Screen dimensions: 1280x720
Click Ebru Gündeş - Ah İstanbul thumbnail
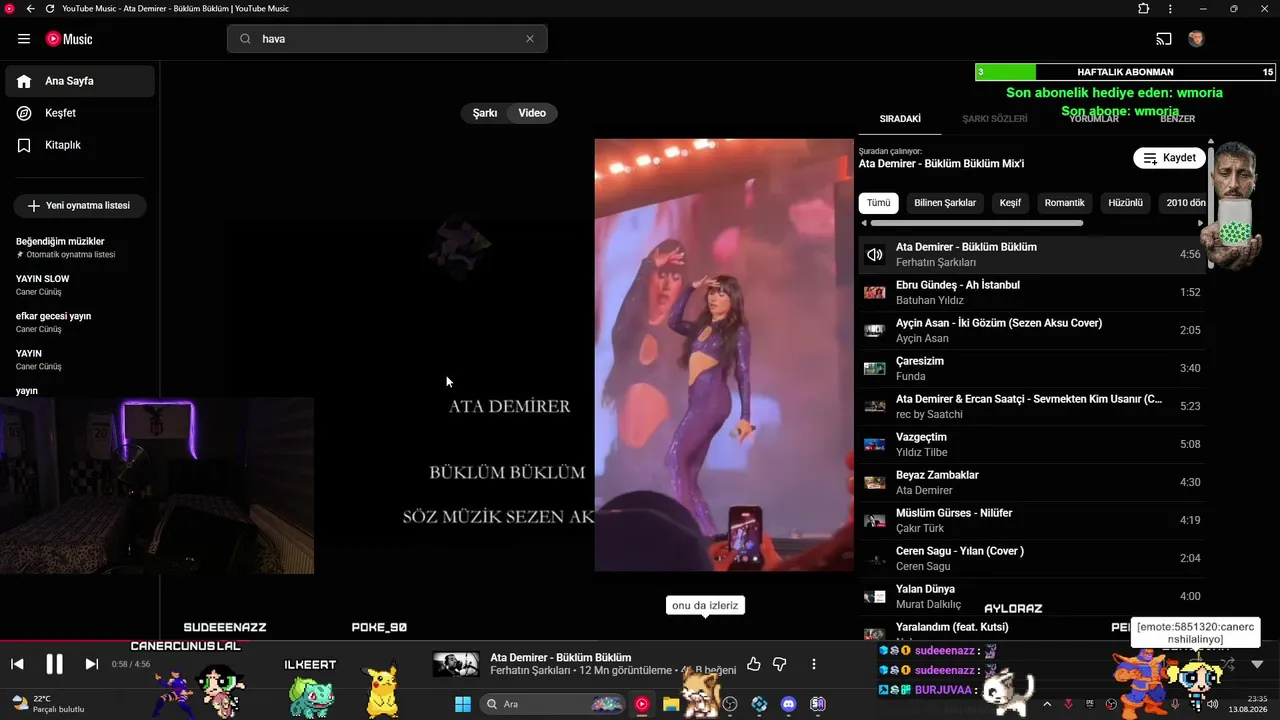[875, 293]
